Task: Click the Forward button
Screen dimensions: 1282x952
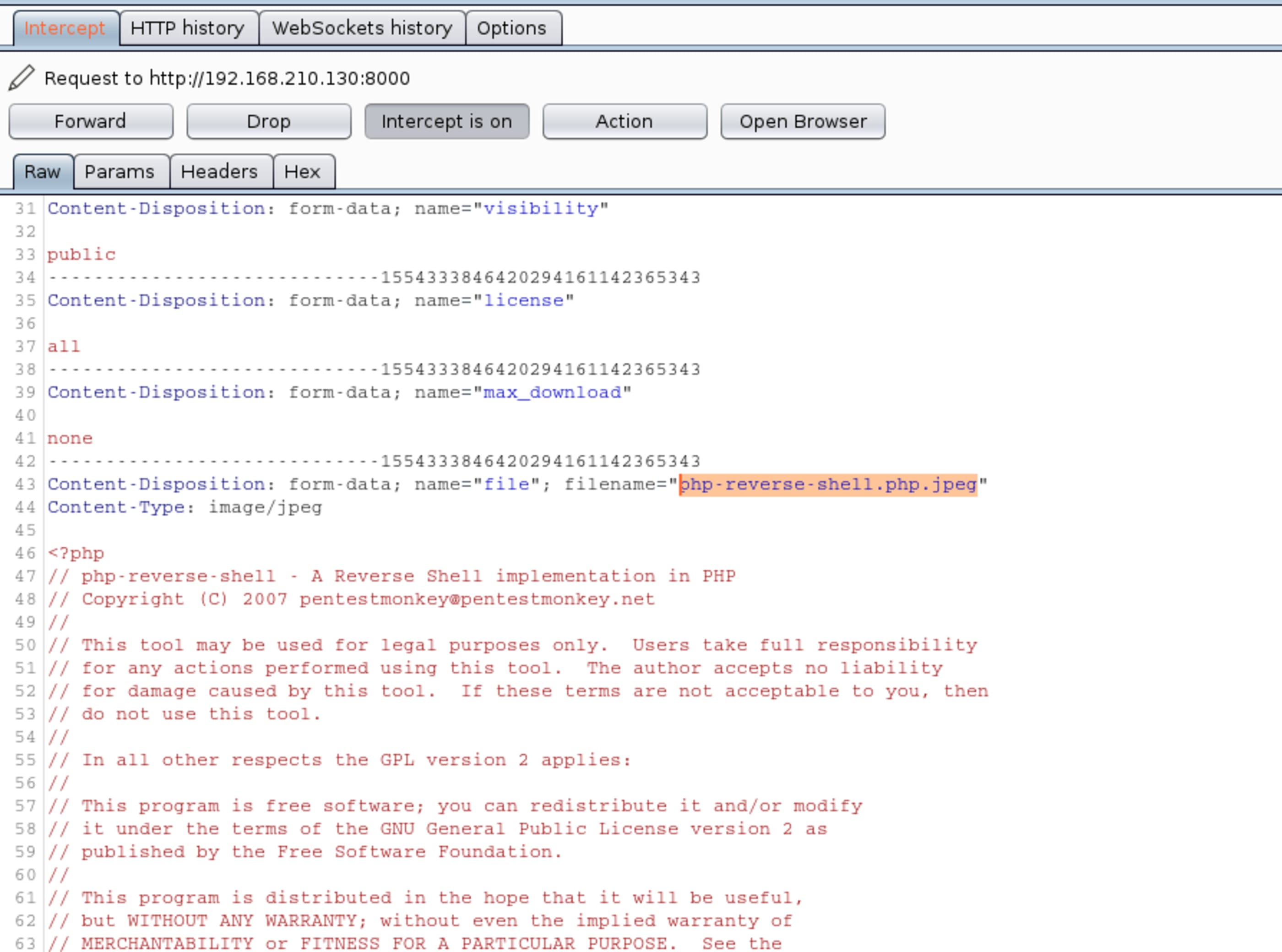Action: pyautogui.click(x=91, y=122)
